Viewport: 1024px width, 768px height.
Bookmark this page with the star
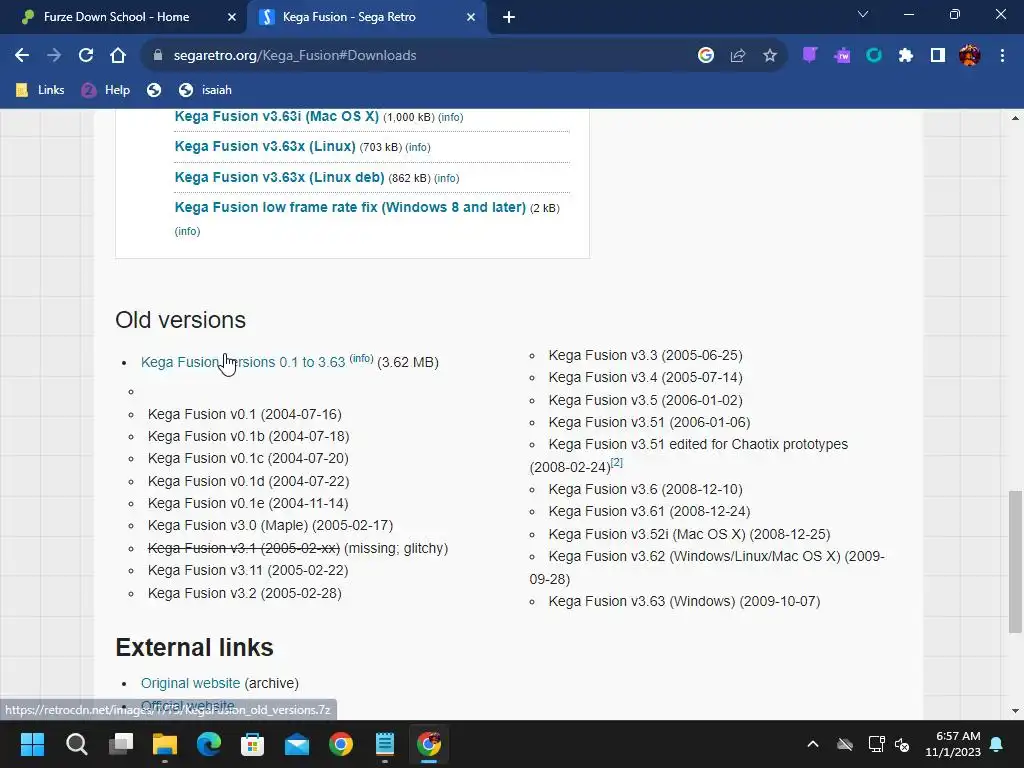coord(770,56)
